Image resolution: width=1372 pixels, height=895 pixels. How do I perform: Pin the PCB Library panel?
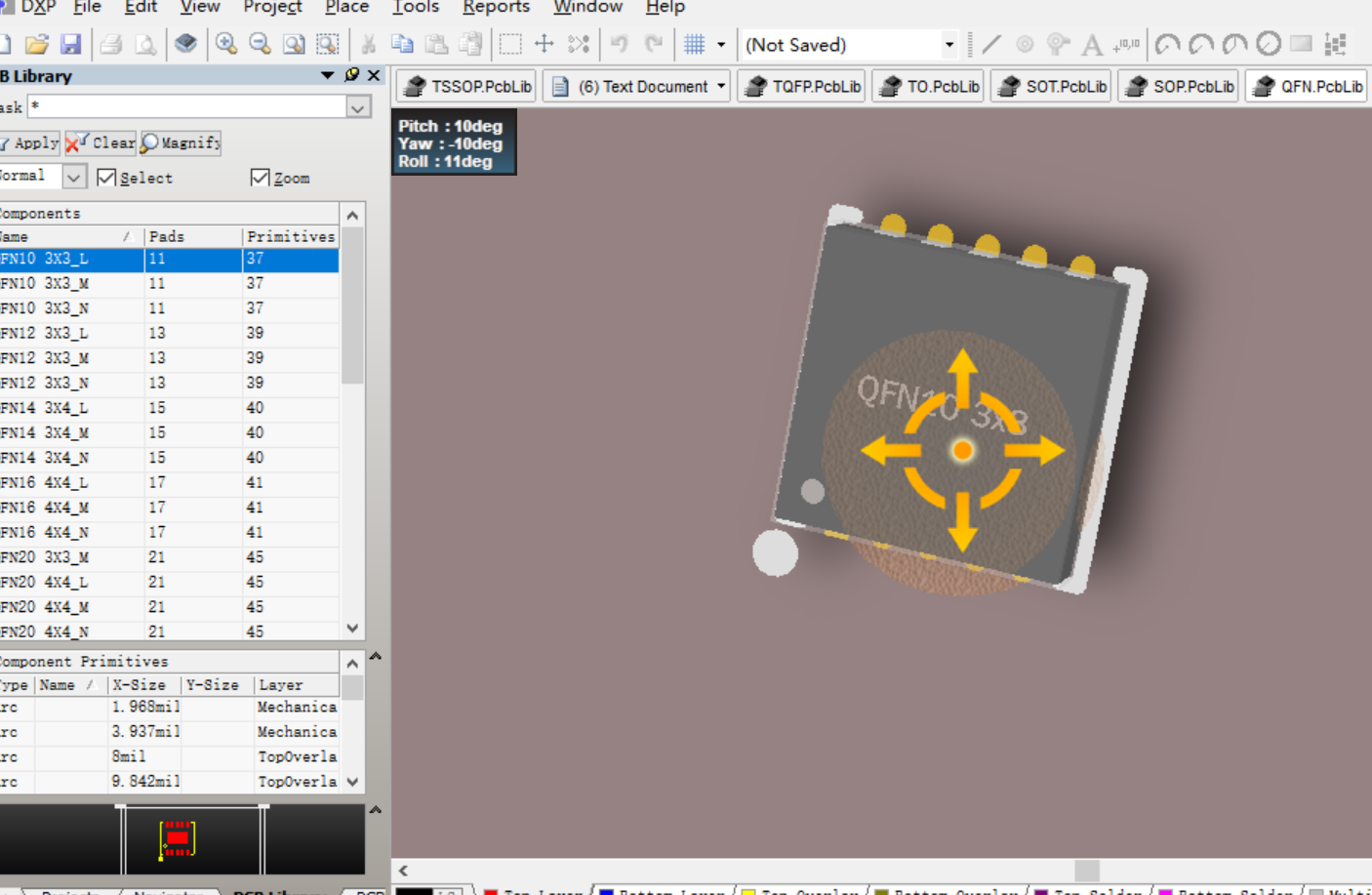[352, 75]
